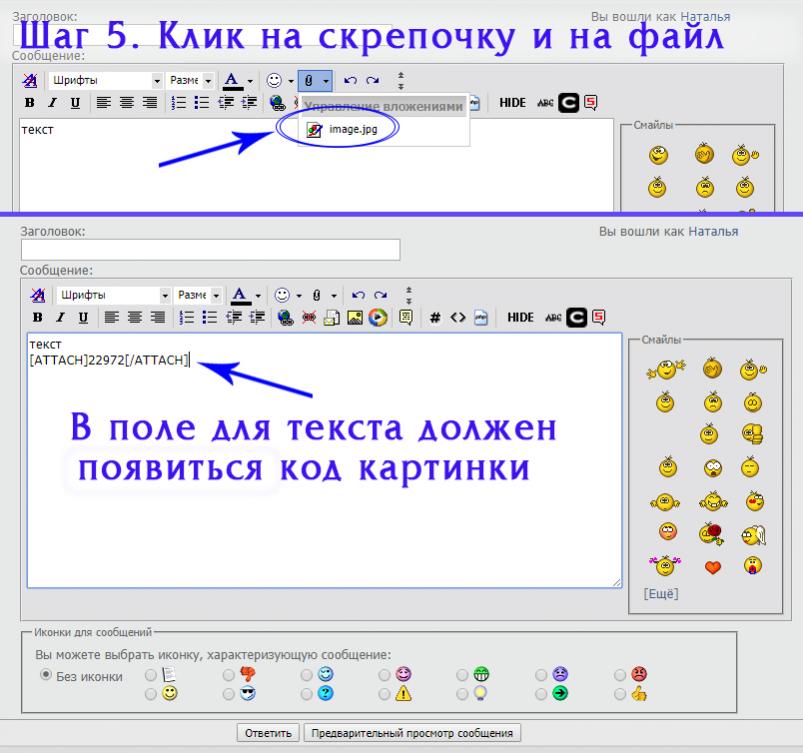Open the 'Шрифты' font dropdown in lower editor
The width and height of the screenshot is (803, 753).
(x=112, y=295)
